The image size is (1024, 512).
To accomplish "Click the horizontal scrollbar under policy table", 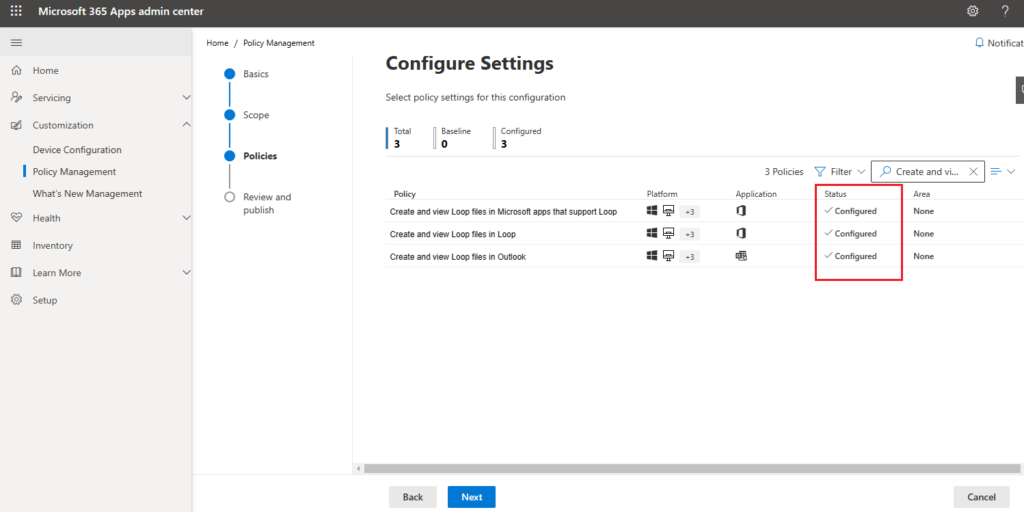I will coord(691,468).
